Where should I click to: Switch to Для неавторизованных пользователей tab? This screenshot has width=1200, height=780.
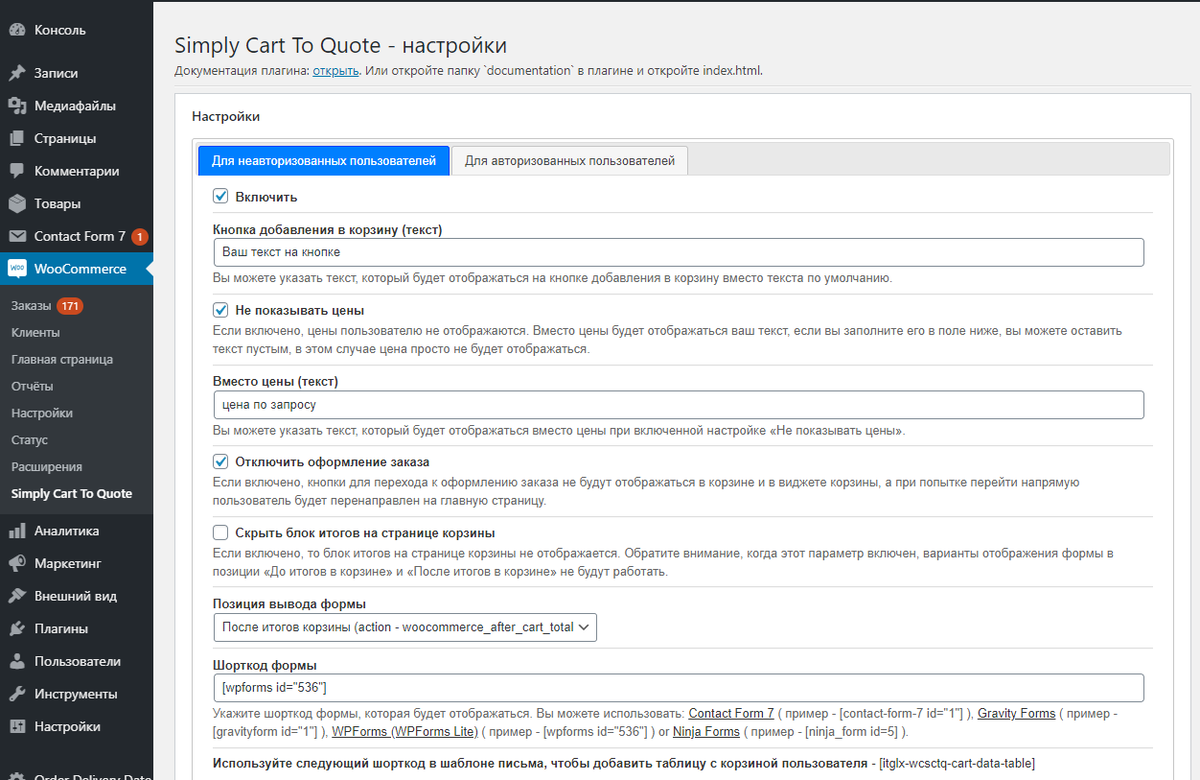(x=324, y=160)
